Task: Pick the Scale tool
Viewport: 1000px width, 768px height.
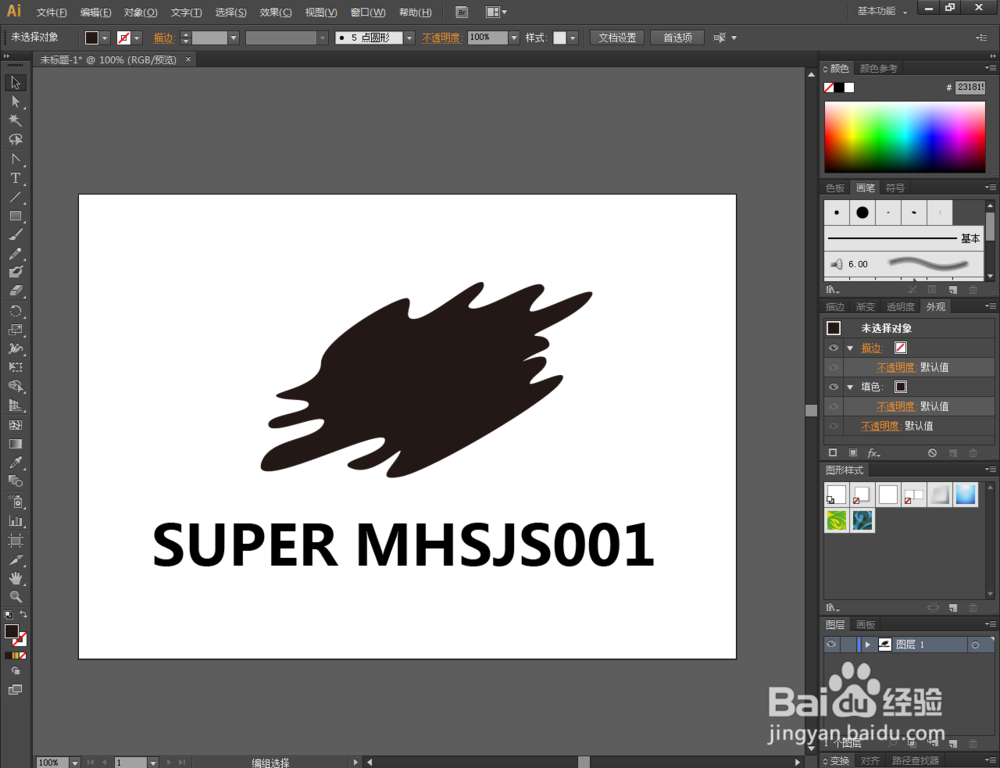Action: tap(15, 330)
